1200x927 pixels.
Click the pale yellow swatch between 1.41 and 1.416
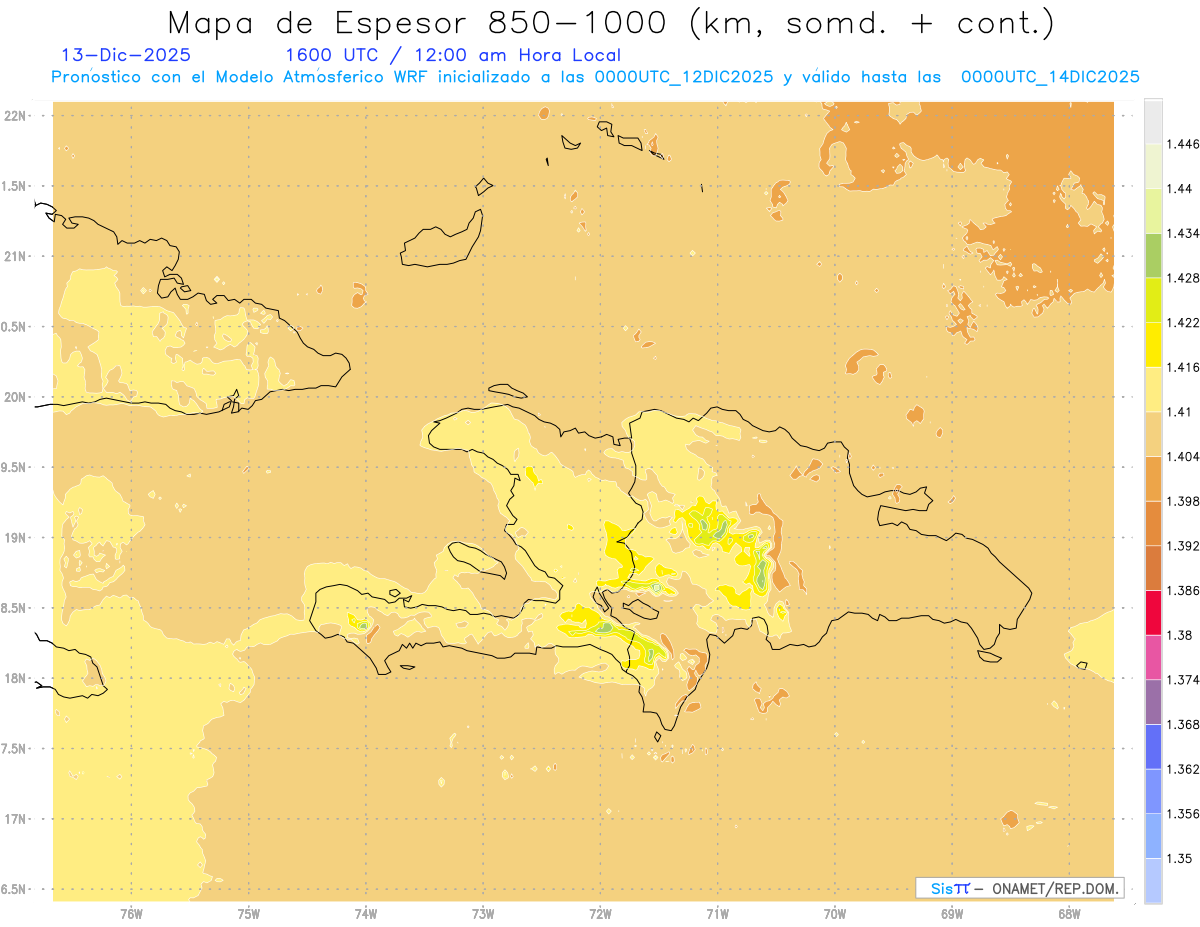pyautogui.click(x=1153, y=389)
